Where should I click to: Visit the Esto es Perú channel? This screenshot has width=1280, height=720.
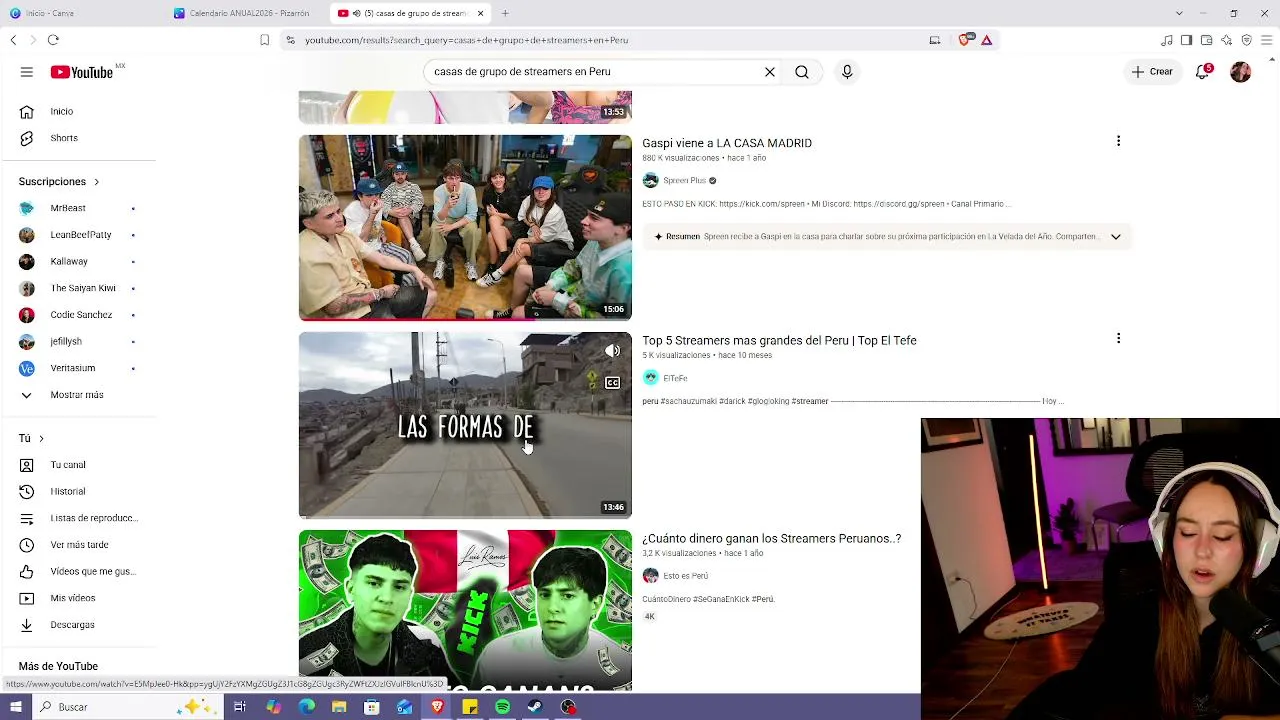pyautogui.click(x=685, y=576)
